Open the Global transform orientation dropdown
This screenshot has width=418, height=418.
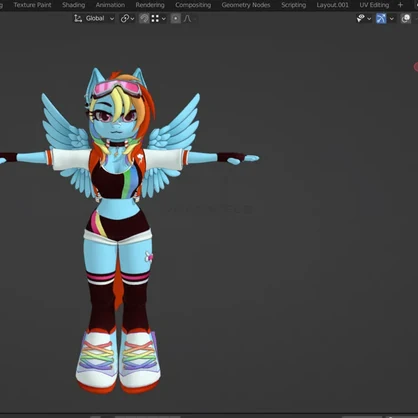94,19
